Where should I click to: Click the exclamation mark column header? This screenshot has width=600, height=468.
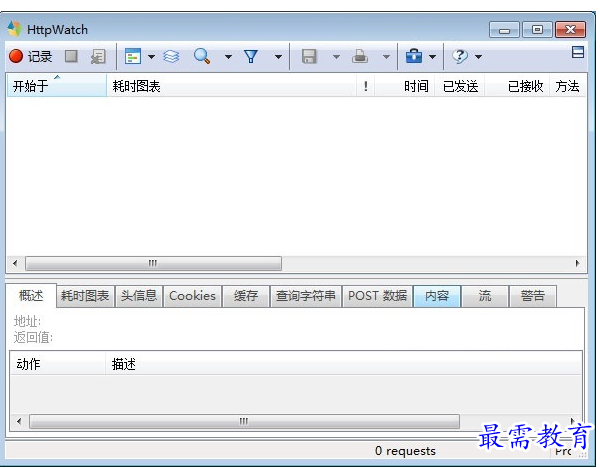[365, 86]
